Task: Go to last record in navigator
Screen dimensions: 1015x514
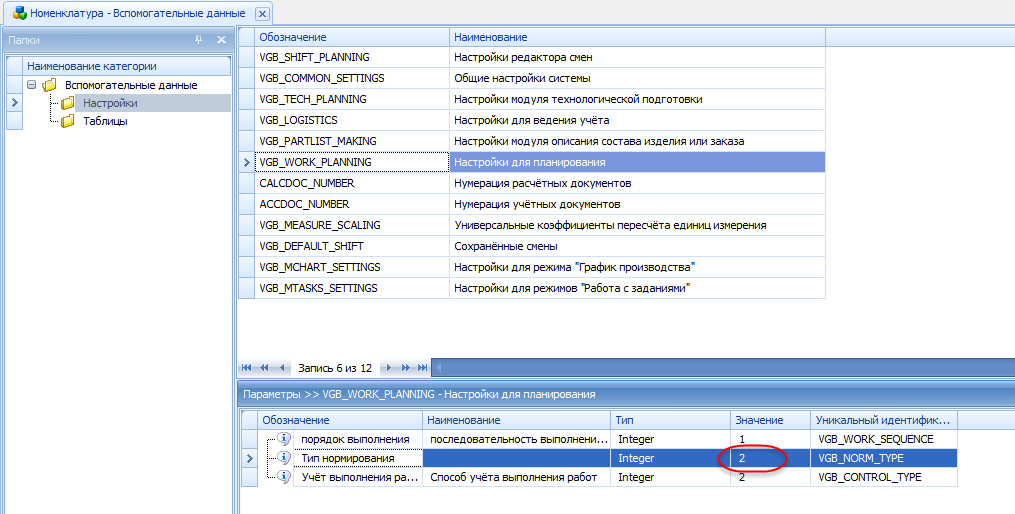Action: (x=423, y=368)
